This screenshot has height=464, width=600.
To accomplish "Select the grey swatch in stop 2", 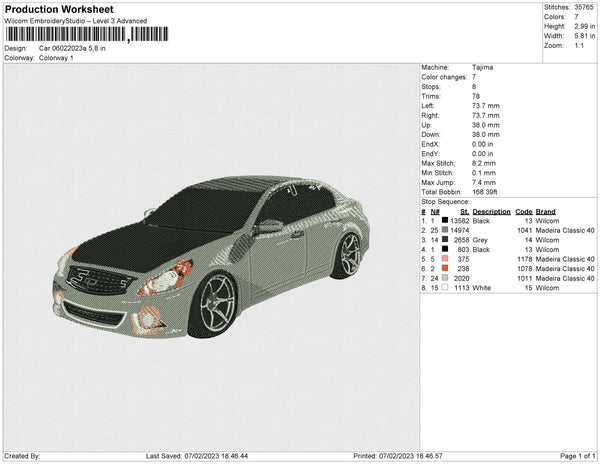I will pyautogui.click(x=443, y=230).
